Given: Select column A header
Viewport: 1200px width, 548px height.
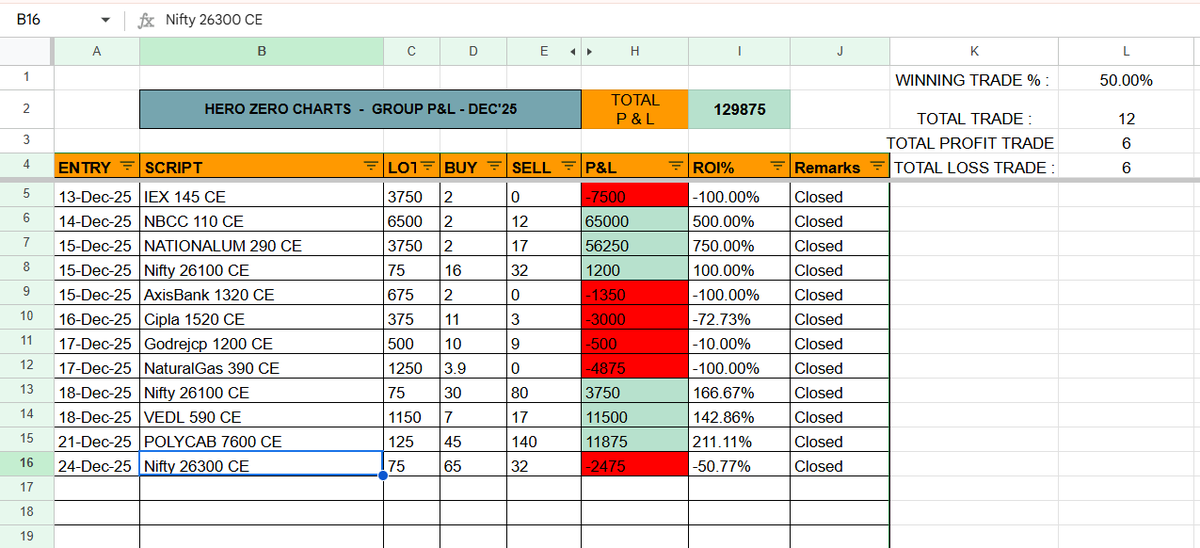Looking at the screenshot, I should [x=96, y=52].
